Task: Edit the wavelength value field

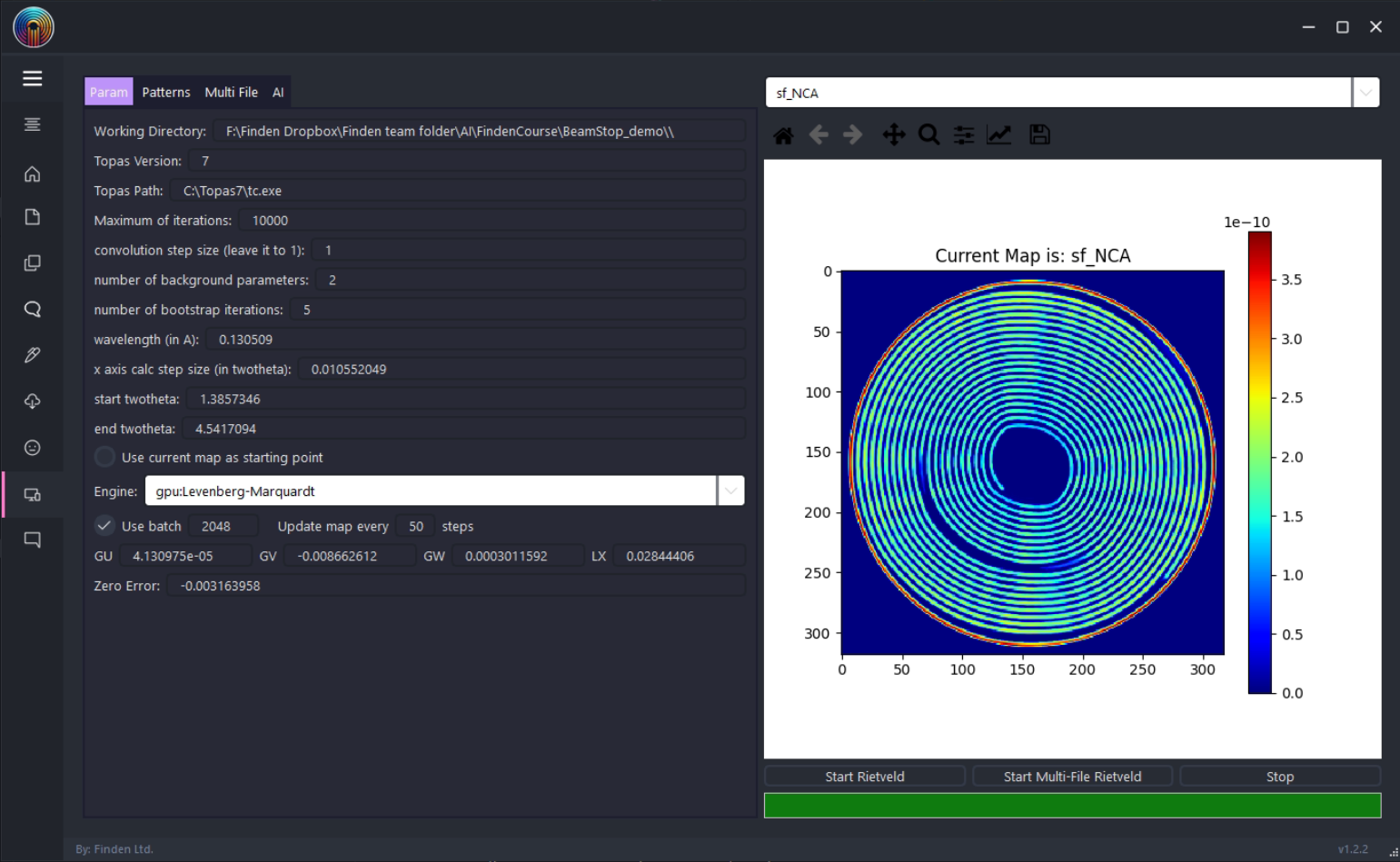Action: 476,340
